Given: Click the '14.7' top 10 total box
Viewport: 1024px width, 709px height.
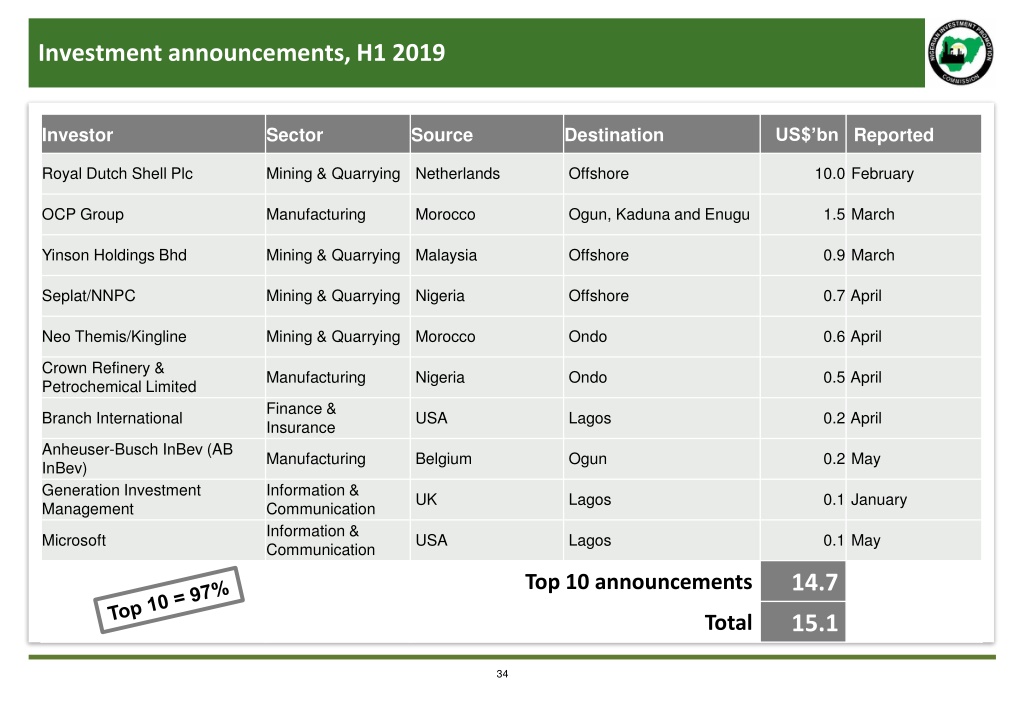Looking at the screenshot, I should (803, 581).
